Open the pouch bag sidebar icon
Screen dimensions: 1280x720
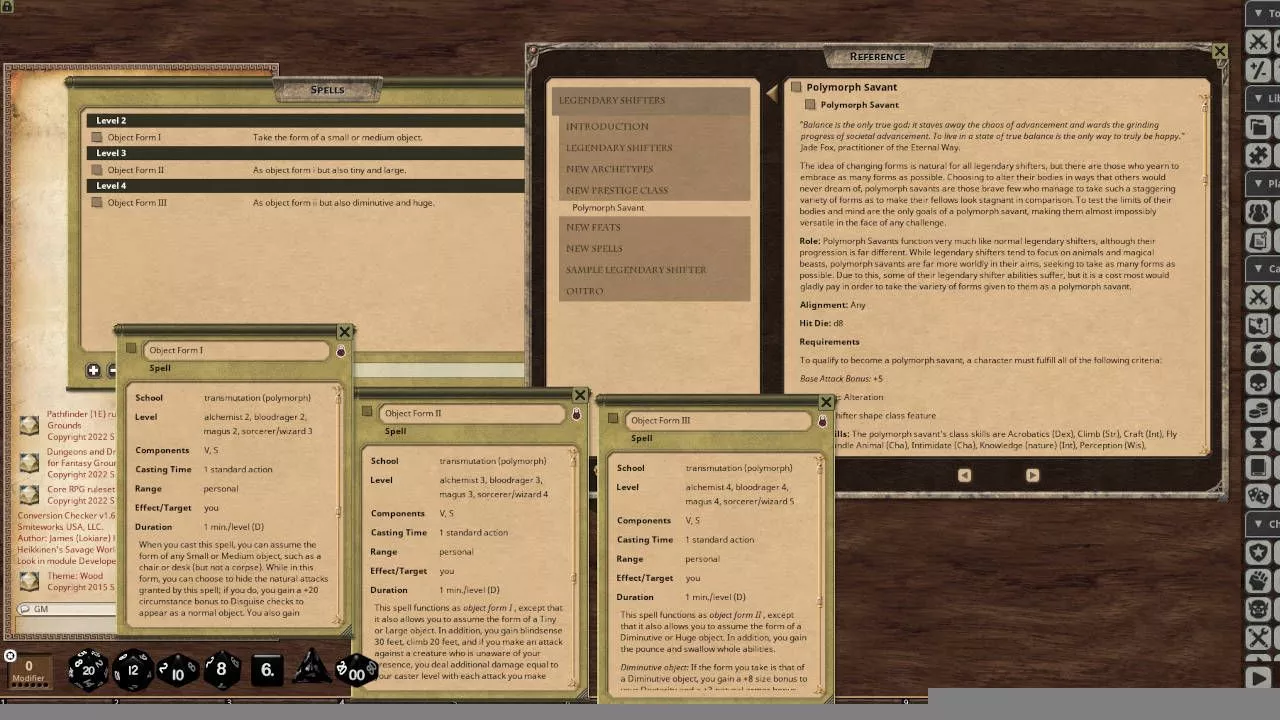pos(1259,354)
